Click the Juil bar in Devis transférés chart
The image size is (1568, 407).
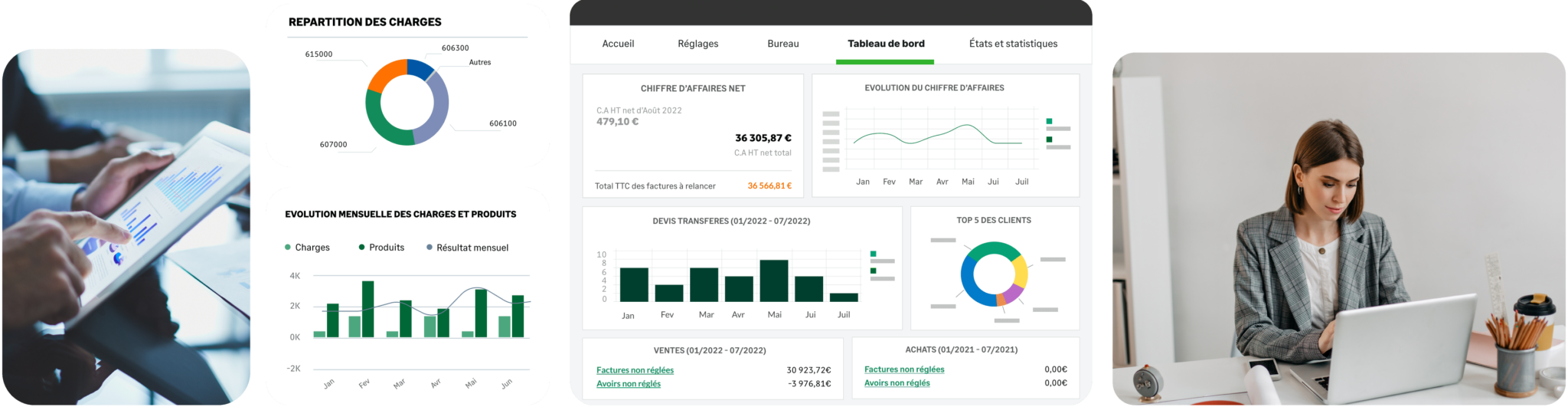coord(844,297)
